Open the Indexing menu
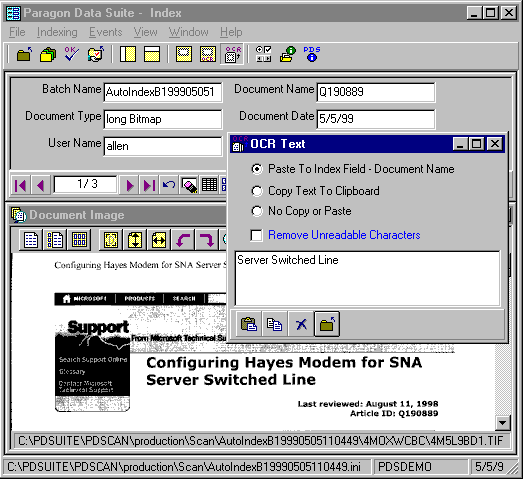523x479 pixels. tap(57, 32)
